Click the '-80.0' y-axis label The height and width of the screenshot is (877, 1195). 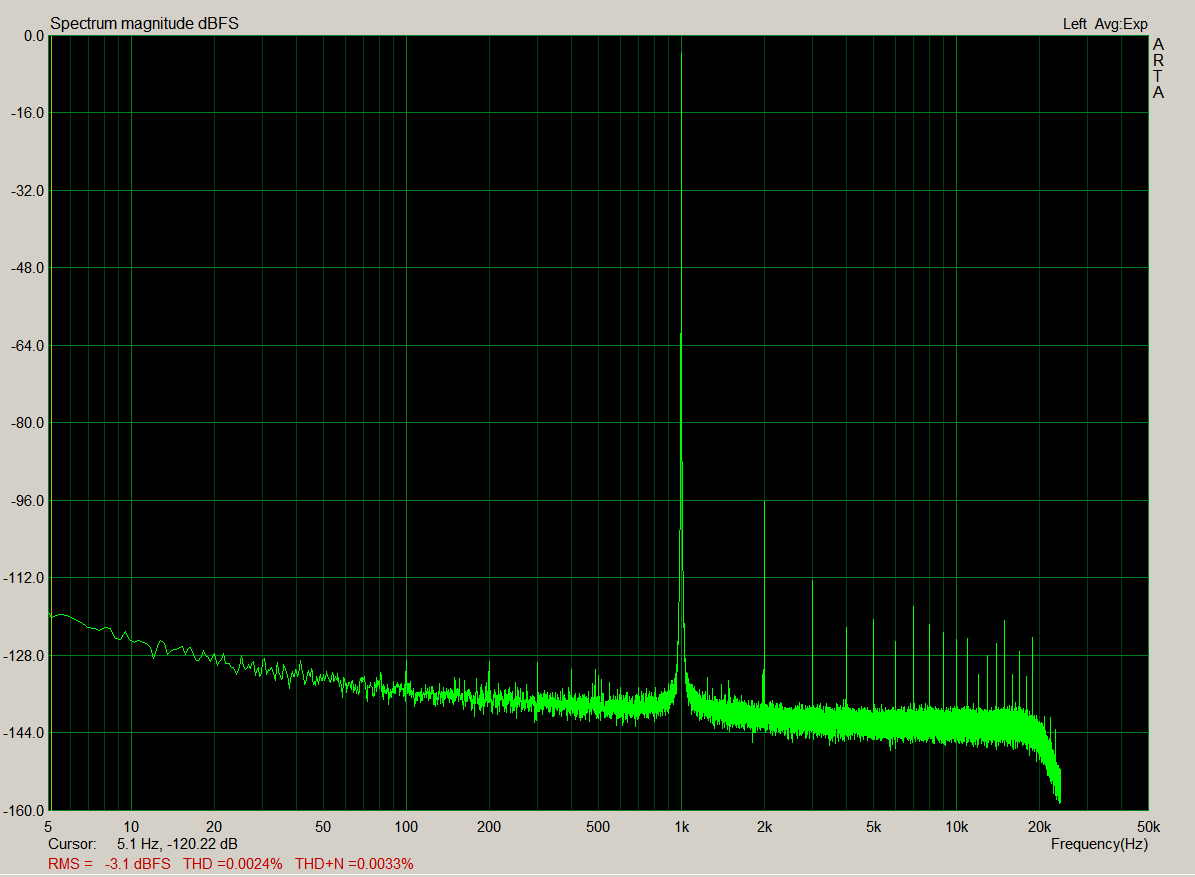(27, 423)
